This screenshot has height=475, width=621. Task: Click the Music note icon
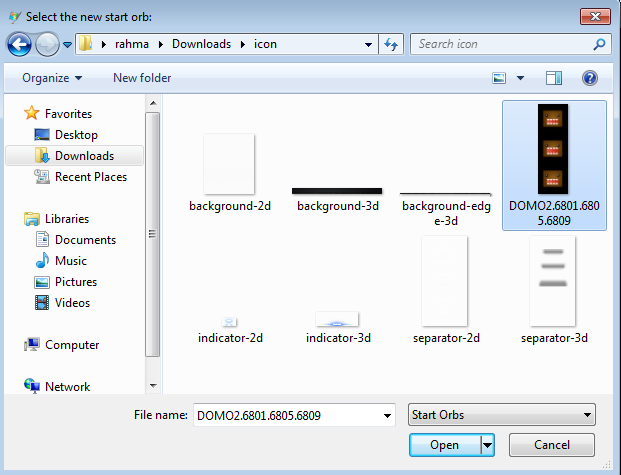42,260
